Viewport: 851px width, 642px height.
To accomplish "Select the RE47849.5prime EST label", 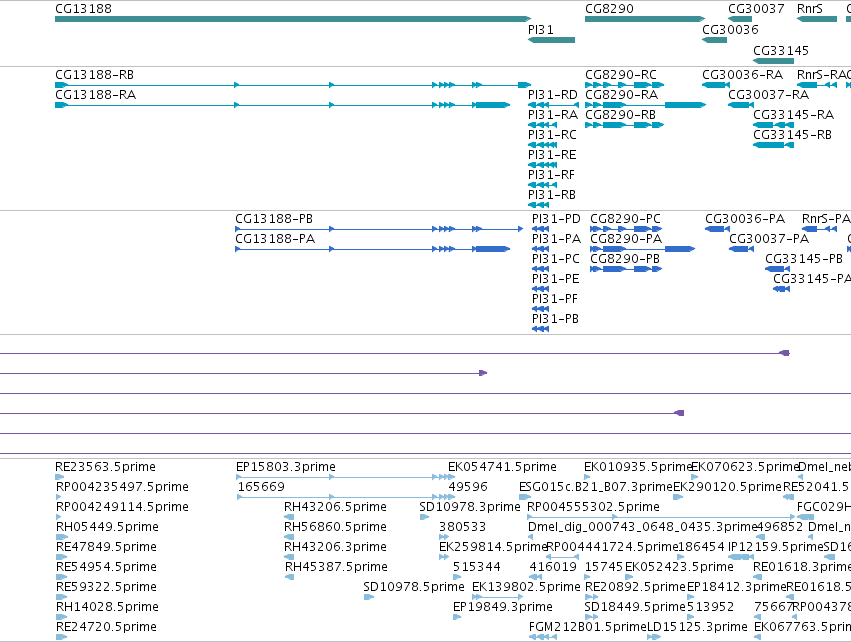I will tap(106, 546).
